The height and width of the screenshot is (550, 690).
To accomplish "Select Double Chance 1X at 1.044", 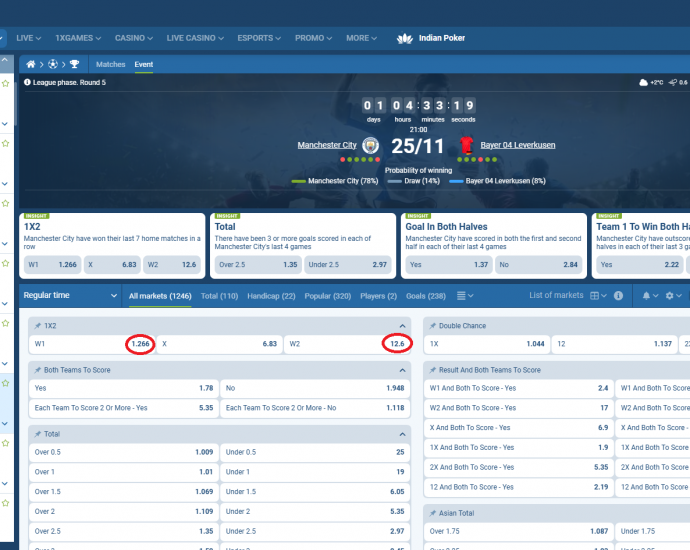I will click(487, 344).
